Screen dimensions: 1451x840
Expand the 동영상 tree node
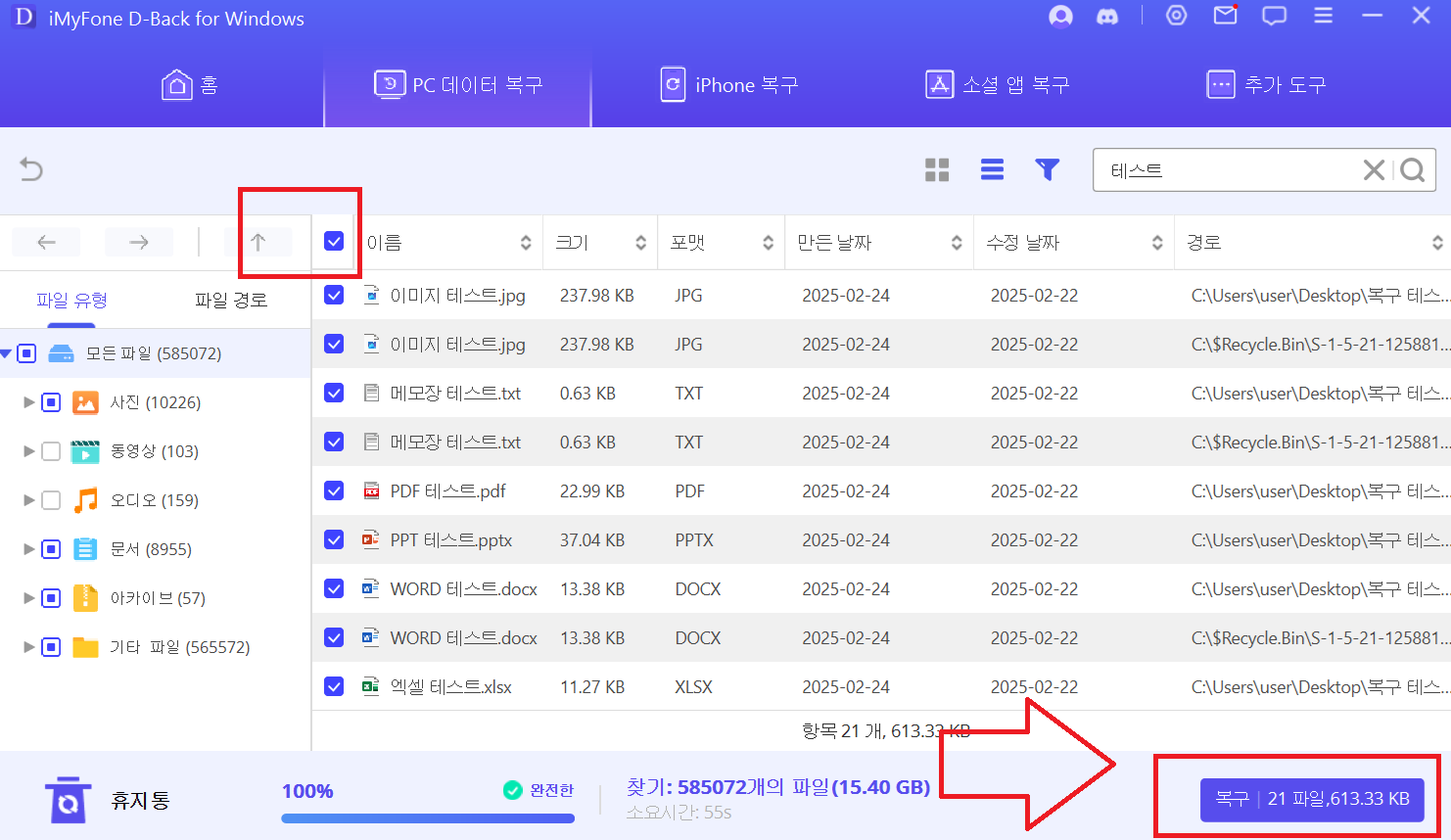click(x=29, y=451)
